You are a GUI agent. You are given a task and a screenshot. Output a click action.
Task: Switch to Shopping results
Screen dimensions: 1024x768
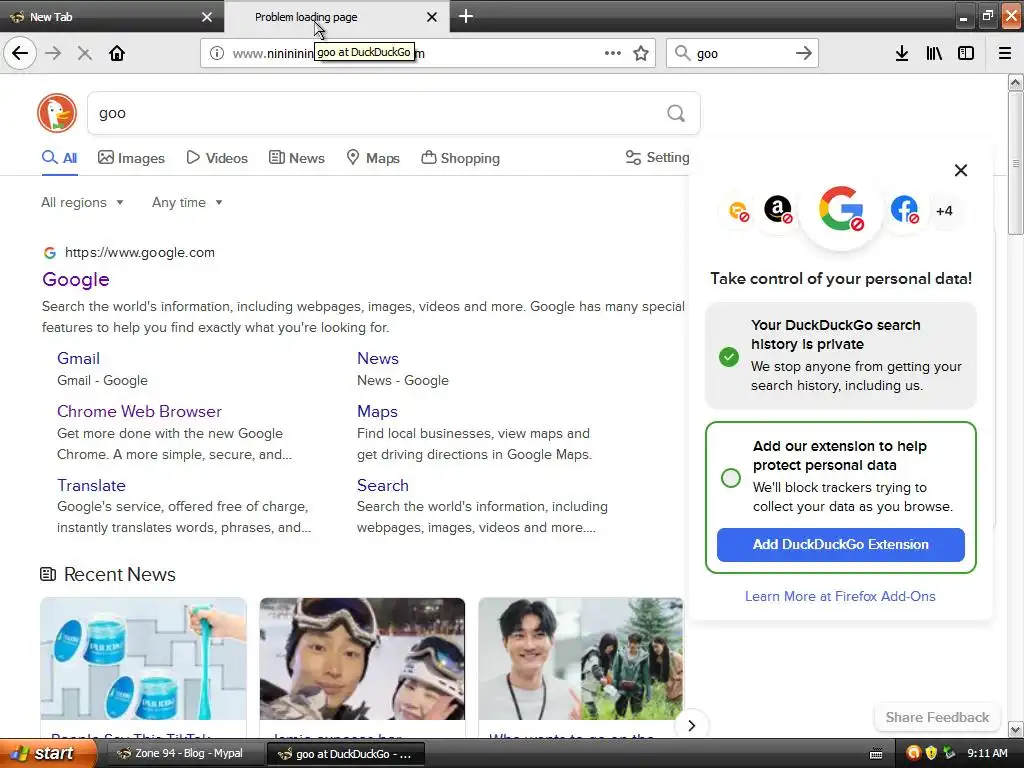(x=460, y=158)
